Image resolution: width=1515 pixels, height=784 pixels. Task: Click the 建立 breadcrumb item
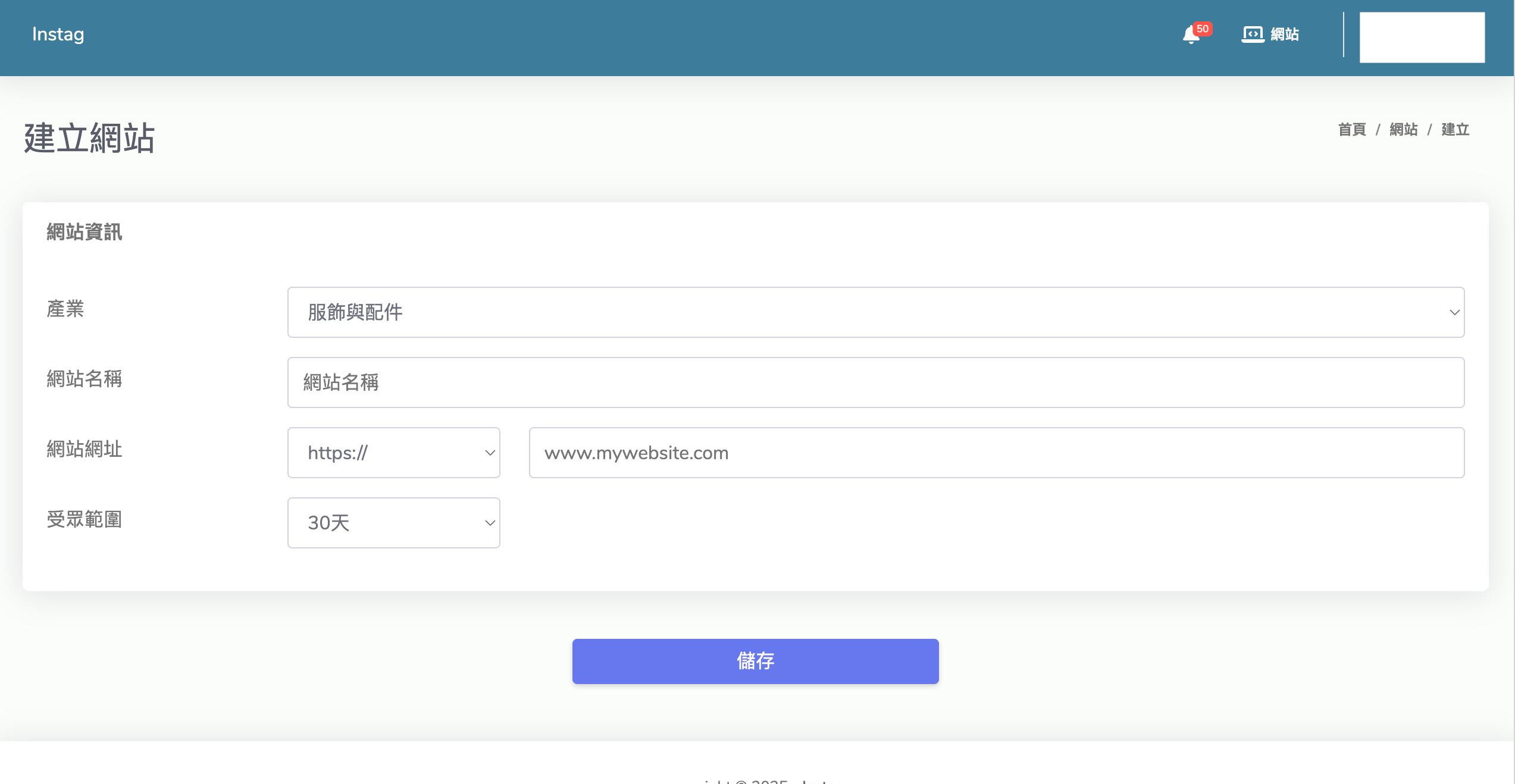pyautogui.click(x=1455, y=130)
